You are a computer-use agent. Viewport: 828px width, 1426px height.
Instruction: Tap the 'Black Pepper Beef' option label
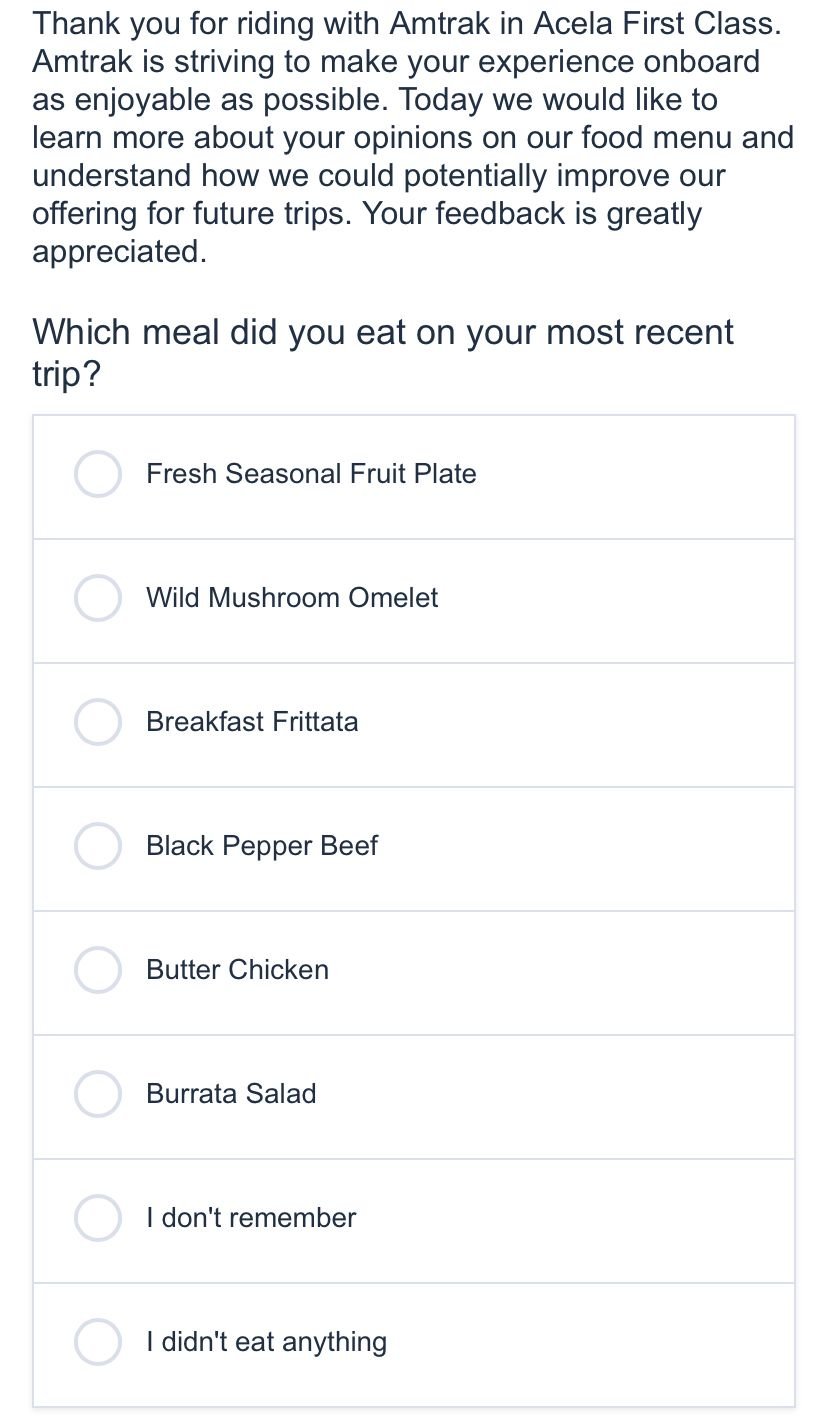click(262, 846)
